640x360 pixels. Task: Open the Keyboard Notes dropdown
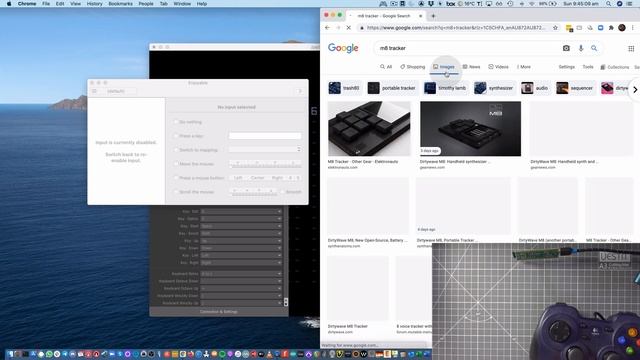point(241,273)
